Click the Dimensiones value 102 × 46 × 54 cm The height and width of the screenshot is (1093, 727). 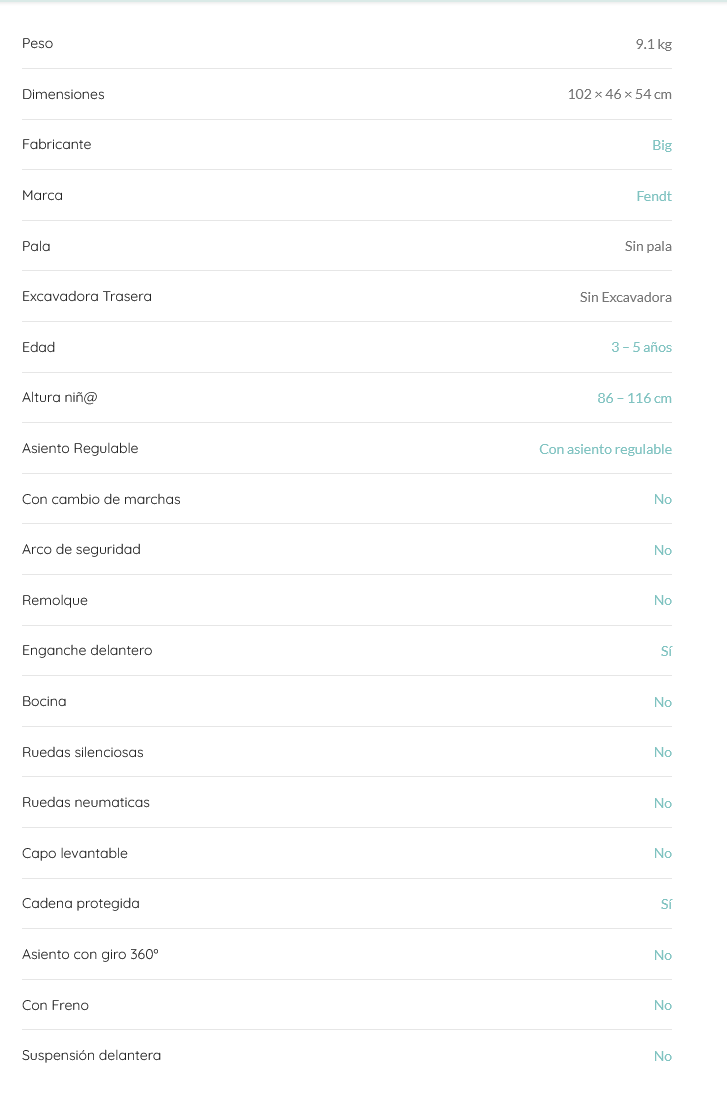[x=620, y=94]
